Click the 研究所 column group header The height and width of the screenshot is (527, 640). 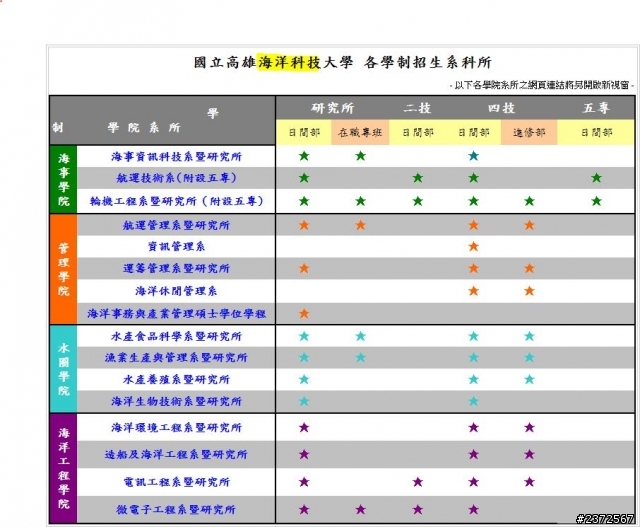[x=332, y=108]
